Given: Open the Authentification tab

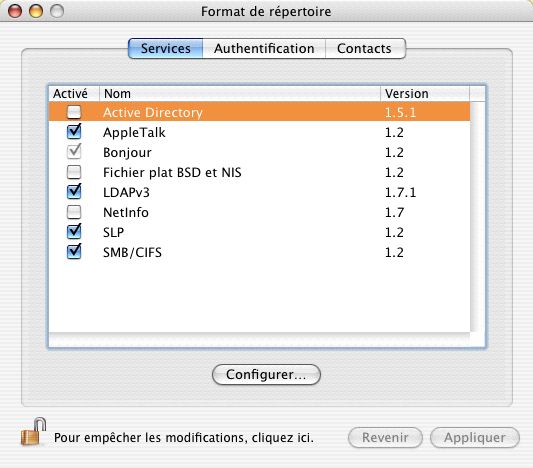Looking at the screenshot, I should pyautogui.click(x=264, y=48).
